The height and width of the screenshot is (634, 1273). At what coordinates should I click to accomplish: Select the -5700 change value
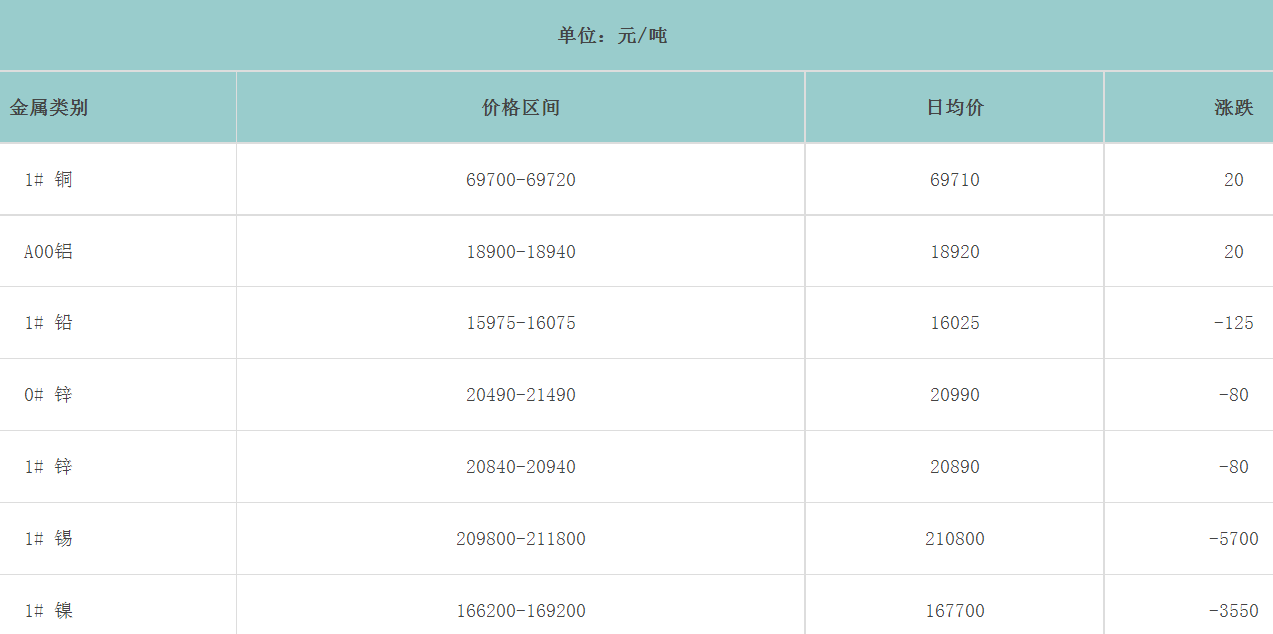tap(1233, 539)
